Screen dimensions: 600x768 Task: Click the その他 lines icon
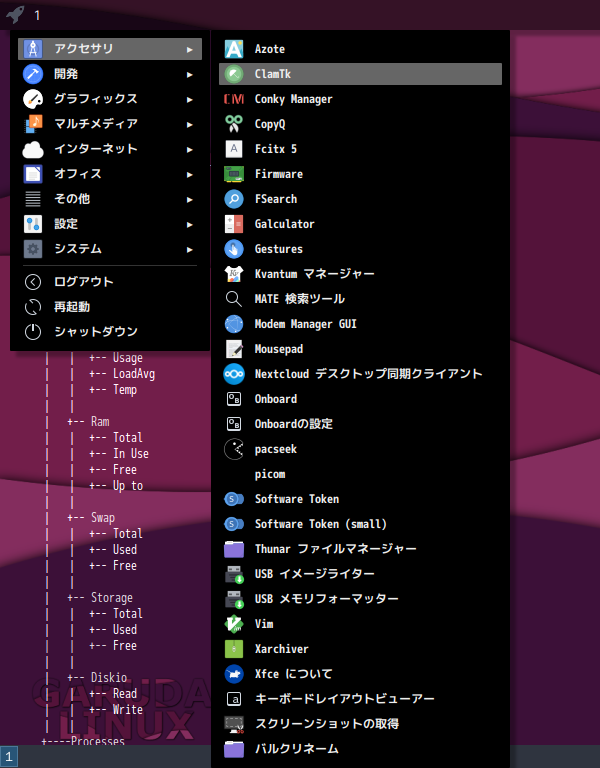(x=33, y=199)
